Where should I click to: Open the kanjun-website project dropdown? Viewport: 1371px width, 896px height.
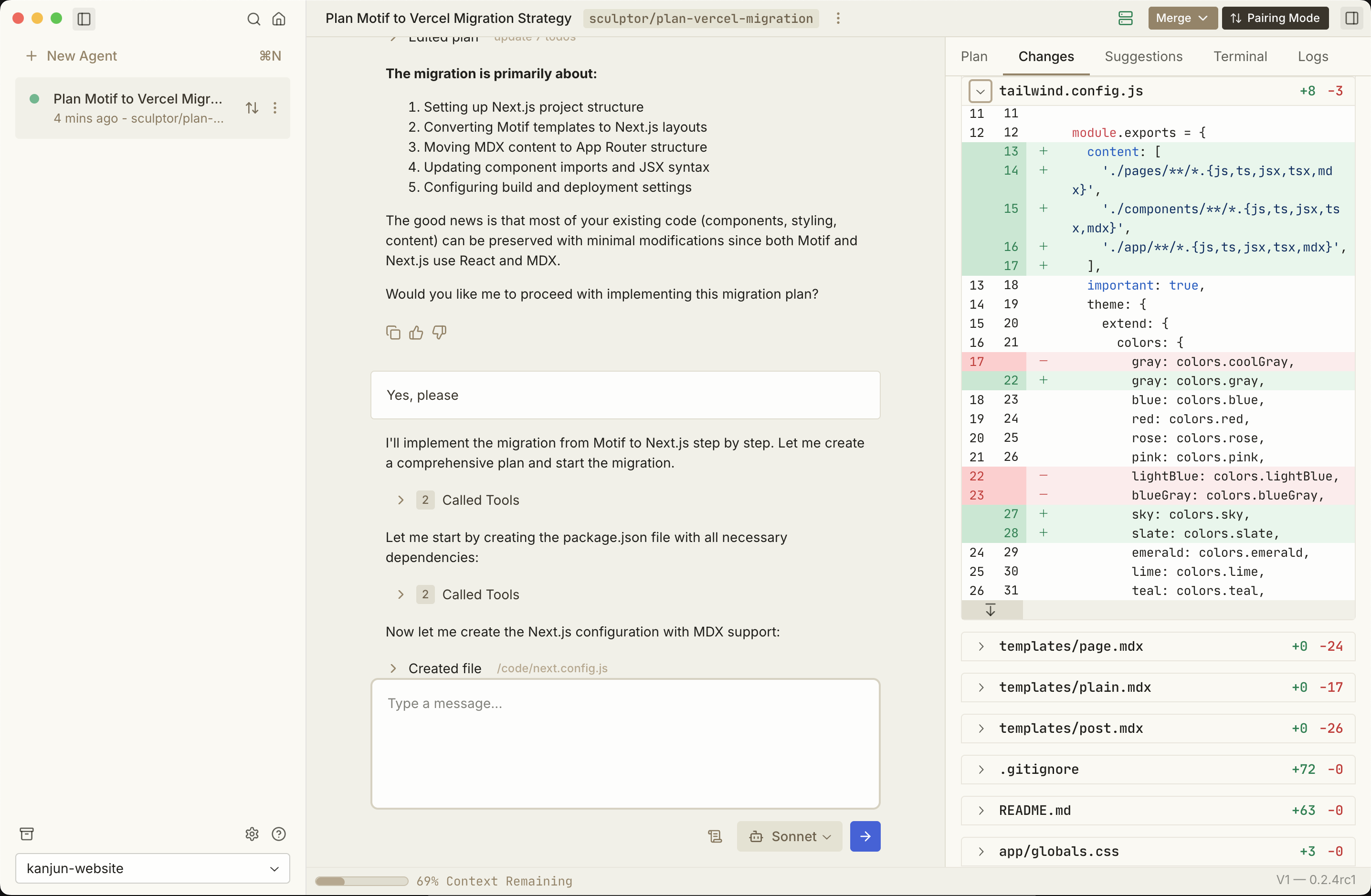[x=153, y=868]
